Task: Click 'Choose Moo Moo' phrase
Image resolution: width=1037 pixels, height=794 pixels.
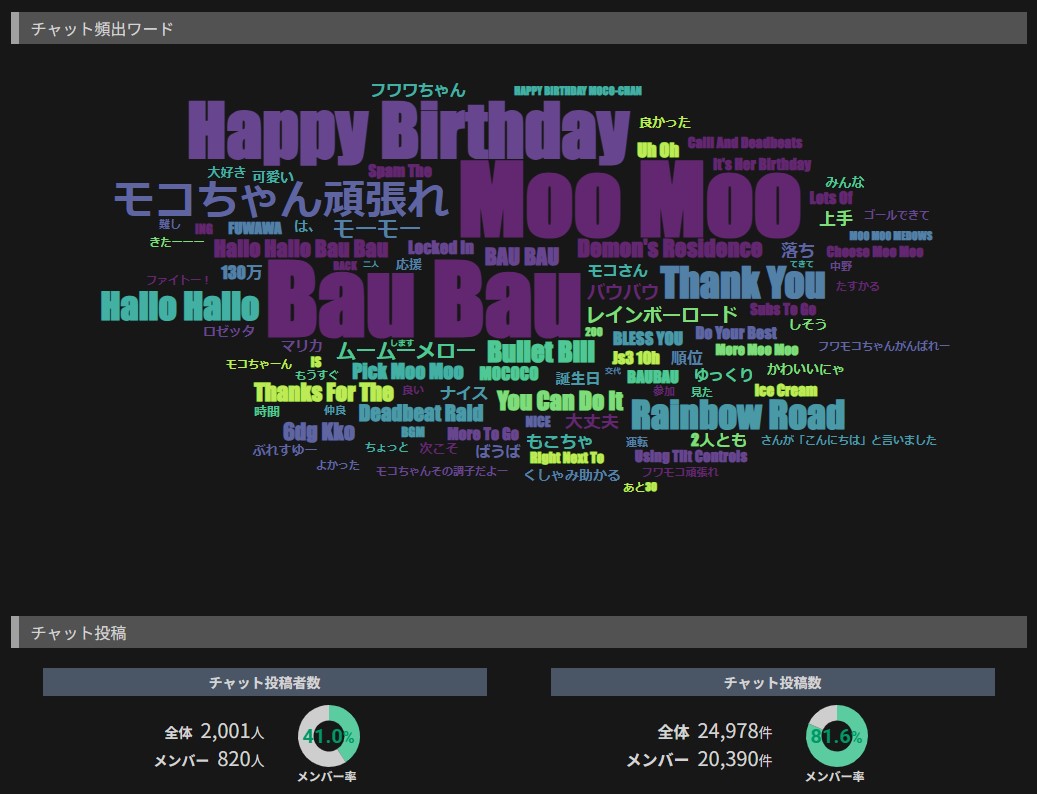Action: click(874, 252)
